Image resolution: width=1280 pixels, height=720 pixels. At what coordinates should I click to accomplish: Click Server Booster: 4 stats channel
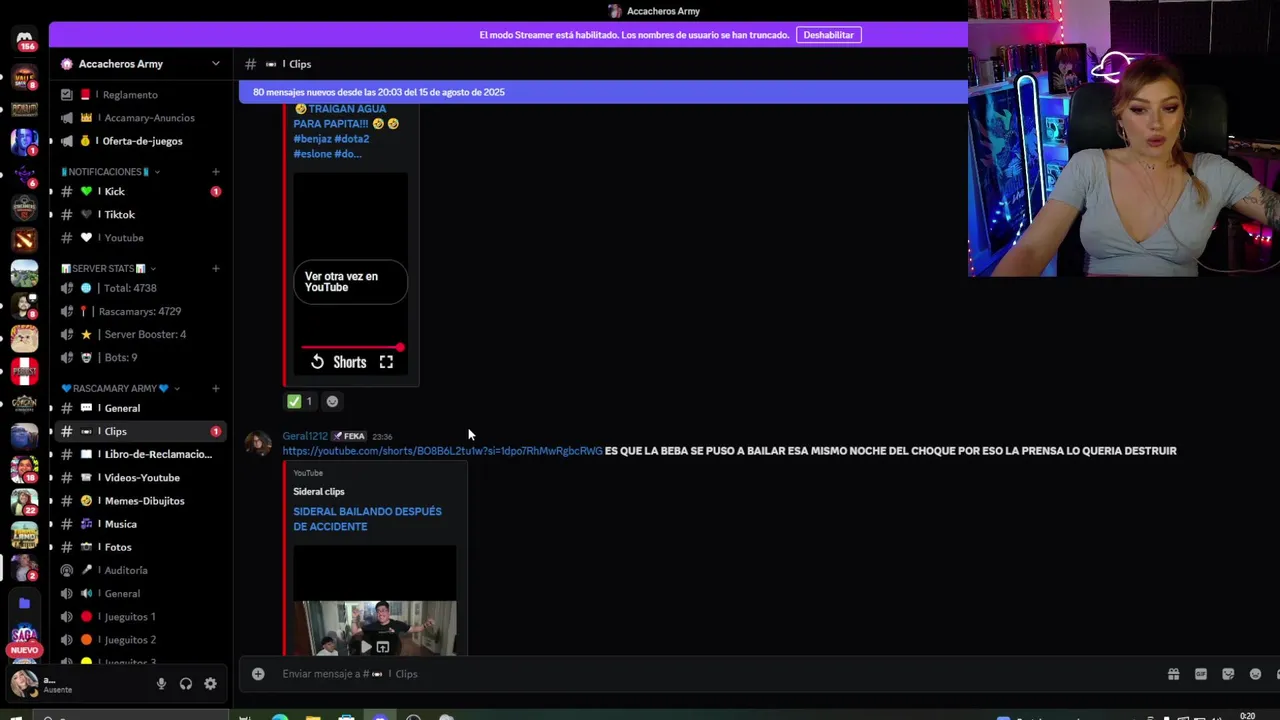coord(141,334)
